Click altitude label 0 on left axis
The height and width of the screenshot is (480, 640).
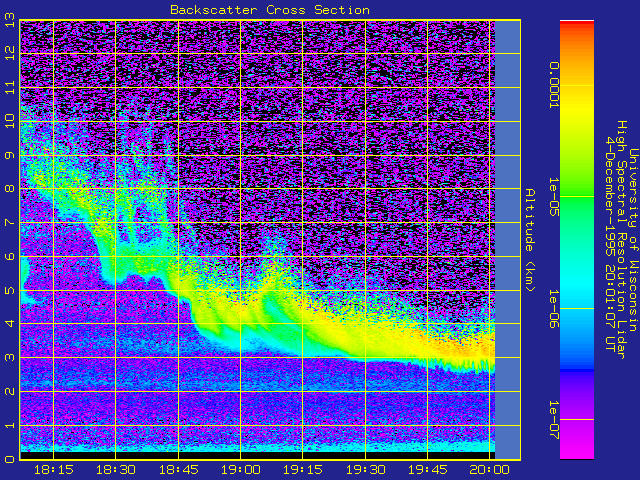9,459
